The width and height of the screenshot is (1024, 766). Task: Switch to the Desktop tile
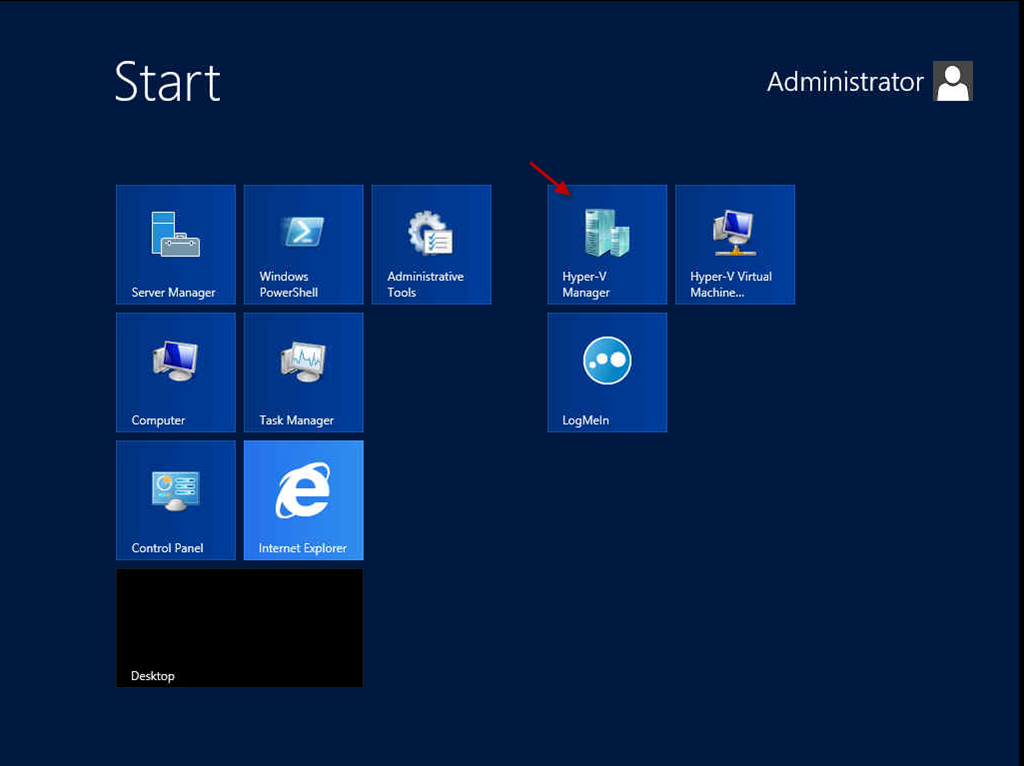[x=239, y=628]
